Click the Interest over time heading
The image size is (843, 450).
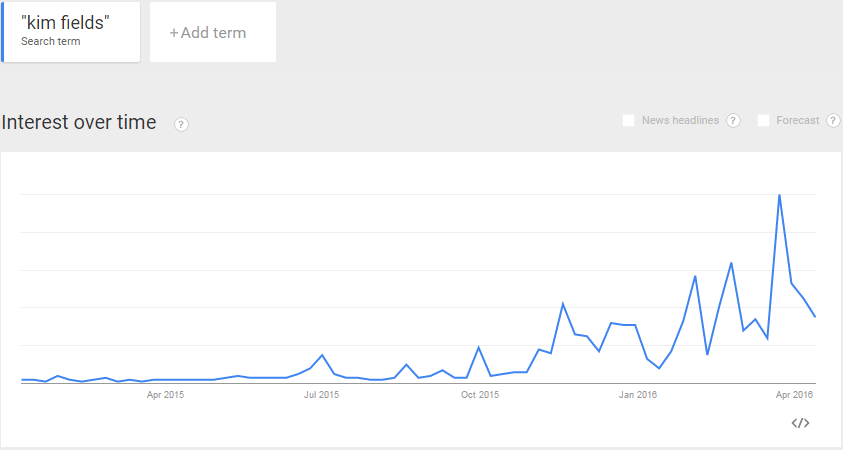pos(79,122)
